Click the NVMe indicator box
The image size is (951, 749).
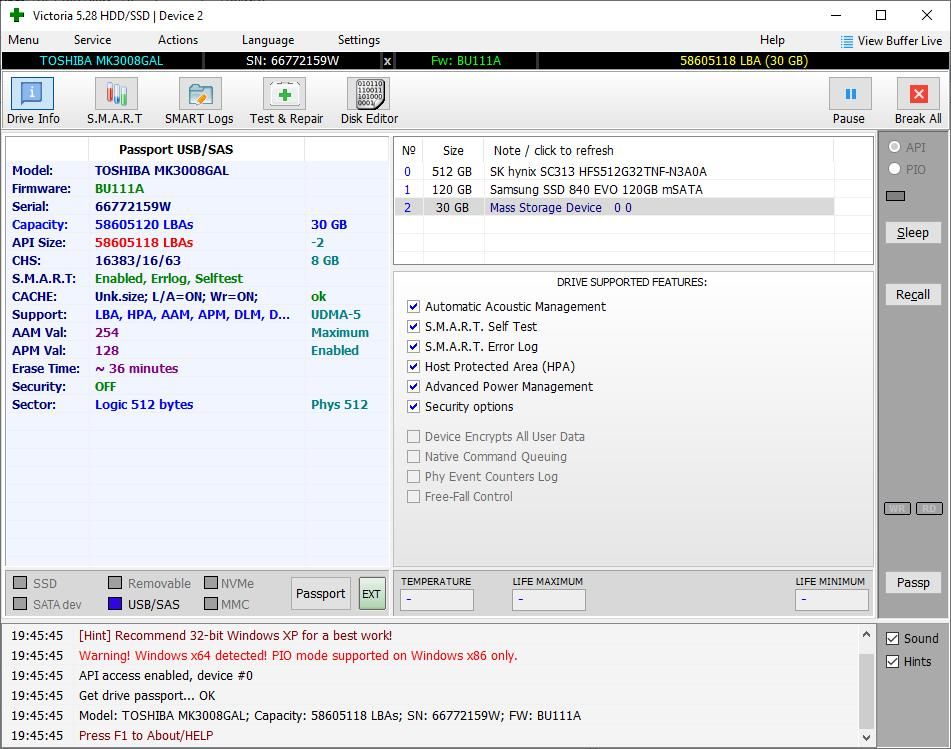[x=211, y=583]
